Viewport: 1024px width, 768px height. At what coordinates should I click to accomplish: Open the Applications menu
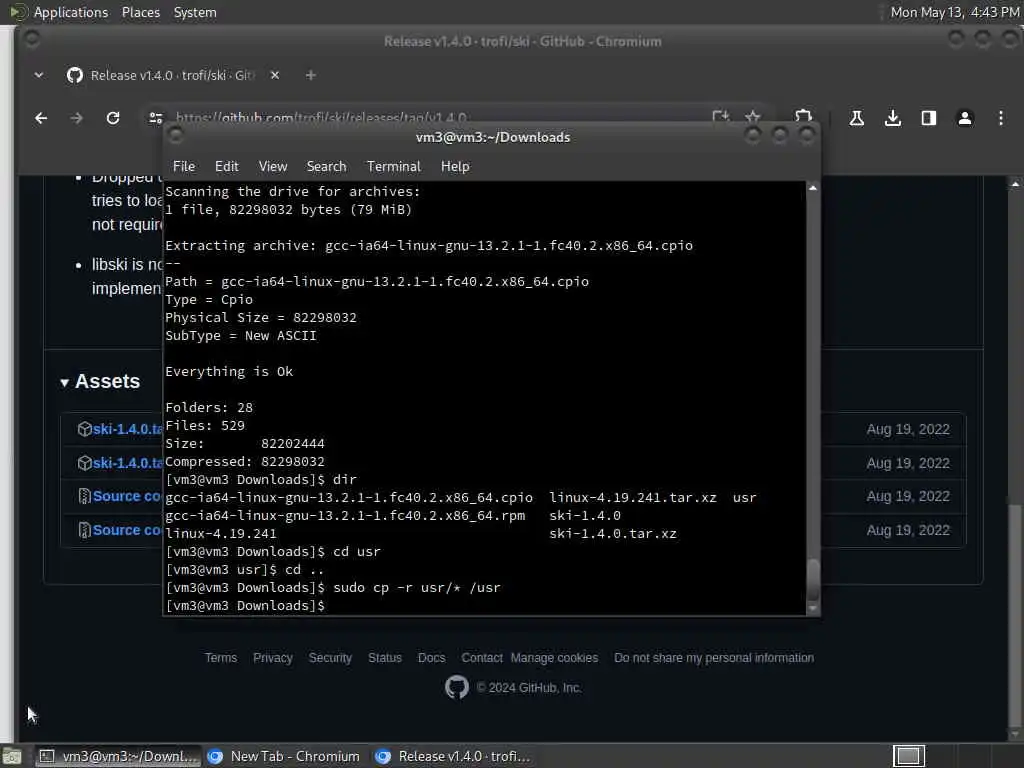coord(71,12)
